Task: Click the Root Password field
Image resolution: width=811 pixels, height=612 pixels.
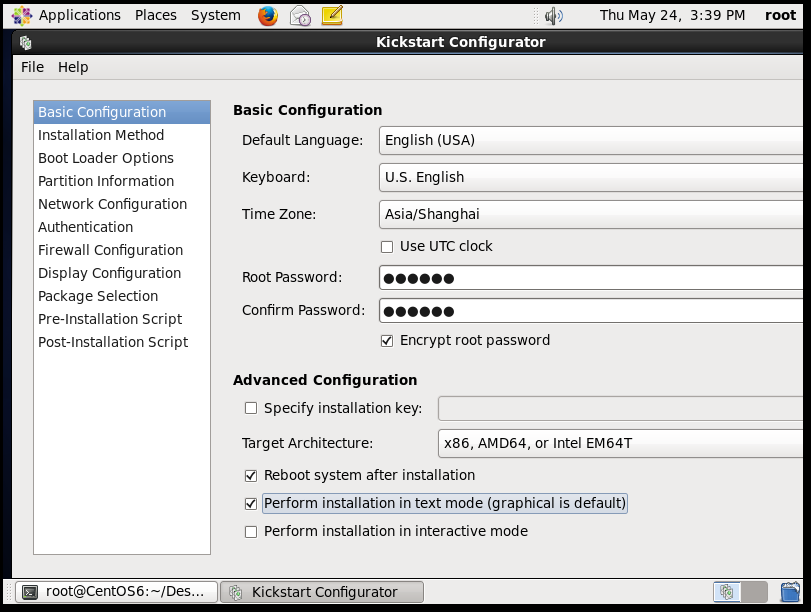Action: [x=591, y=278]
